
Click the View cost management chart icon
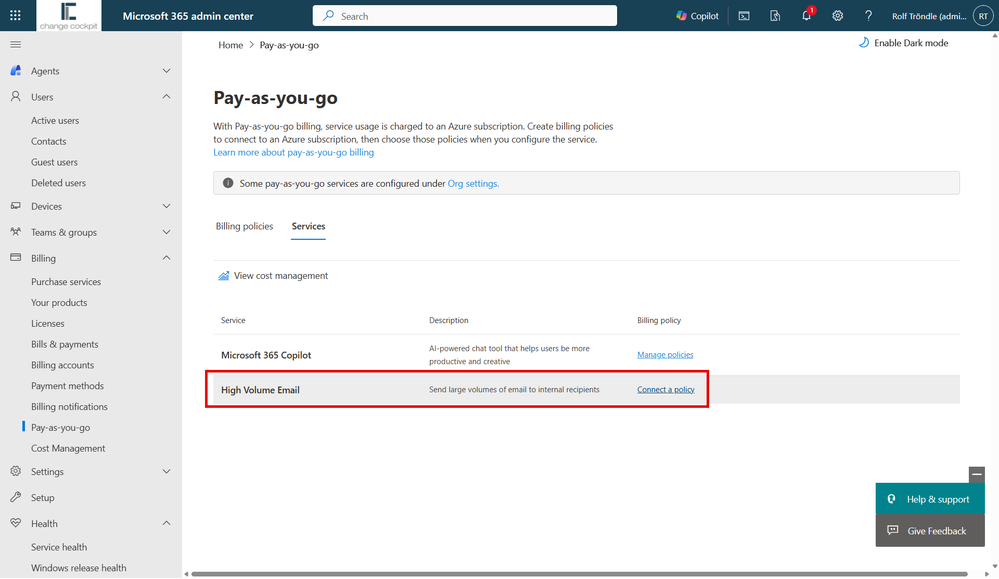224,276
